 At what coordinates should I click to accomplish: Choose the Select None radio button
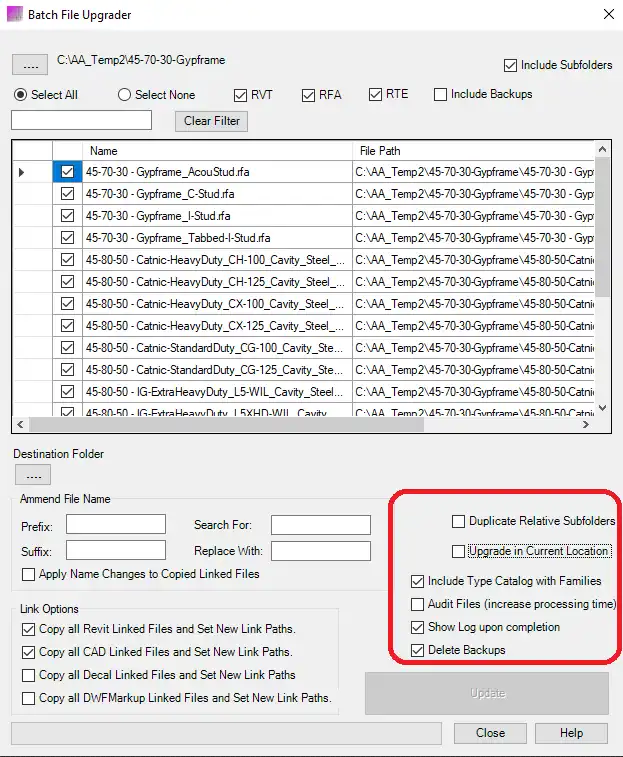[x=125, y=95]
